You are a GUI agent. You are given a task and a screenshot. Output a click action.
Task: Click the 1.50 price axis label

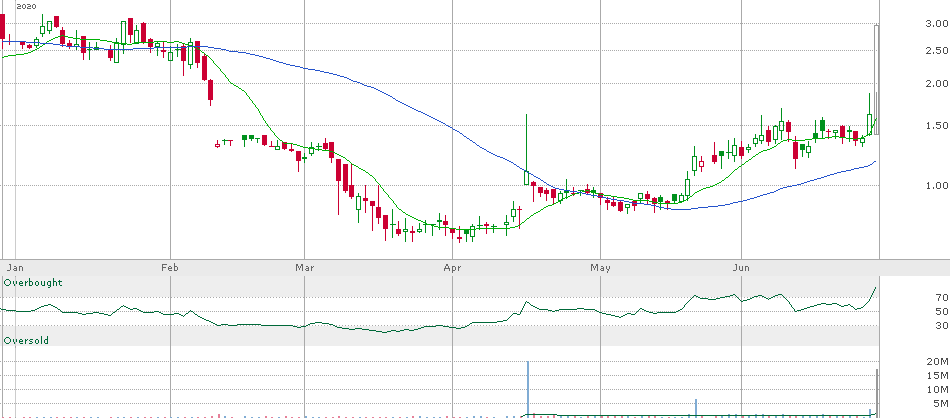click(937, 125)
